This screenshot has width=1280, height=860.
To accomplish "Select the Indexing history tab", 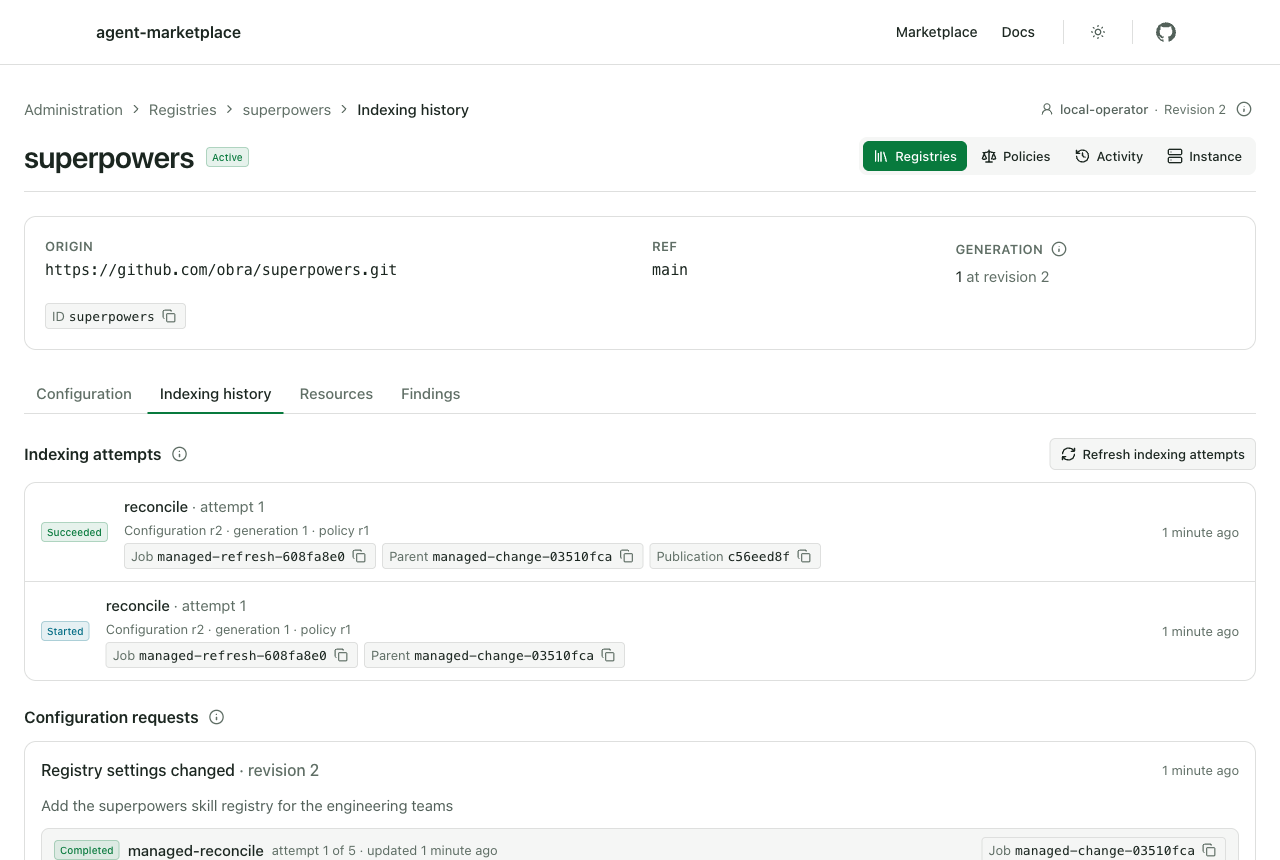I will click(216, 394).
